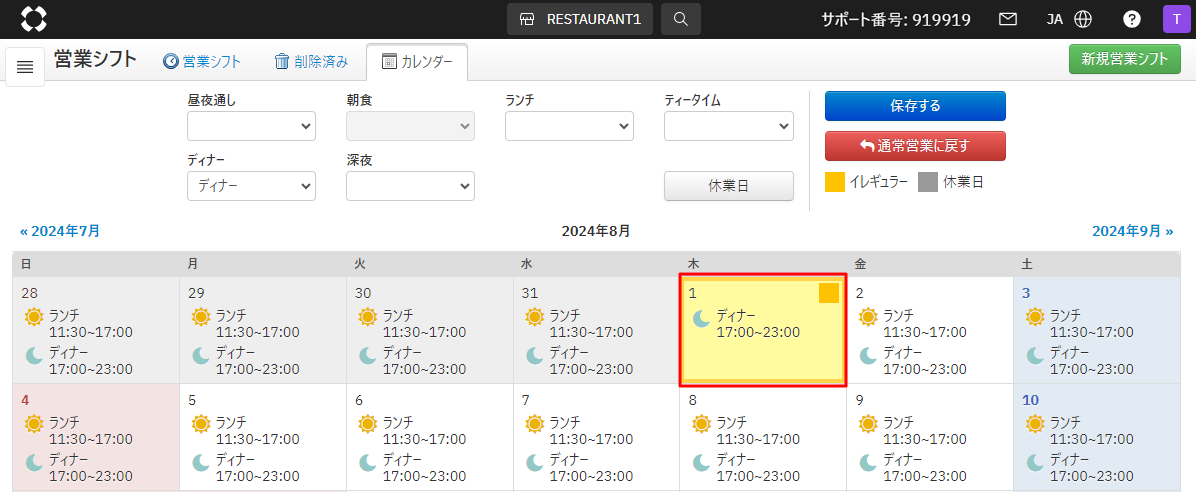
Task: Click the 休業日 button
Action: 728,186
